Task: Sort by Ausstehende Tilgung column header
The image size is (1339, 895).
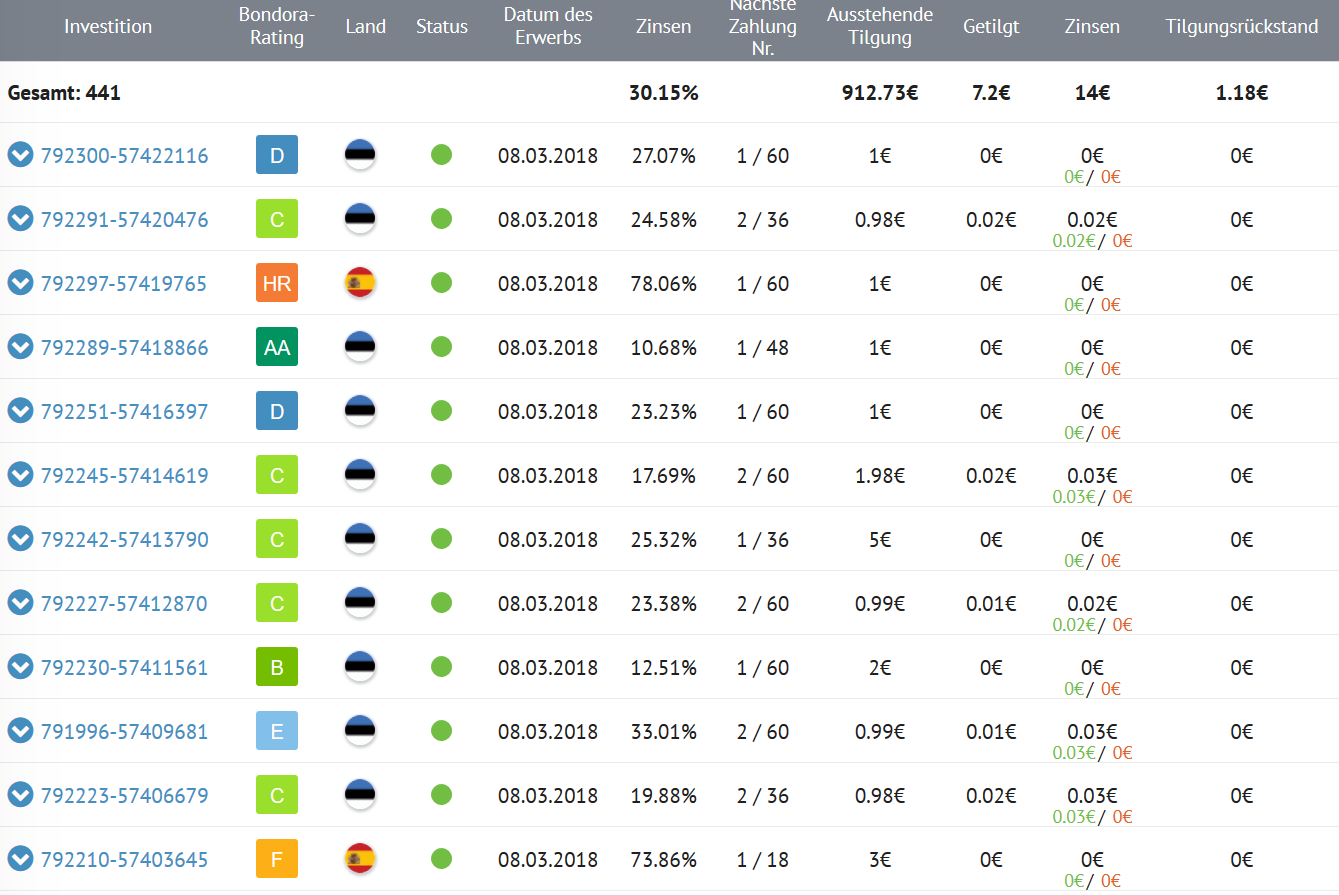Action: point(879,27)
